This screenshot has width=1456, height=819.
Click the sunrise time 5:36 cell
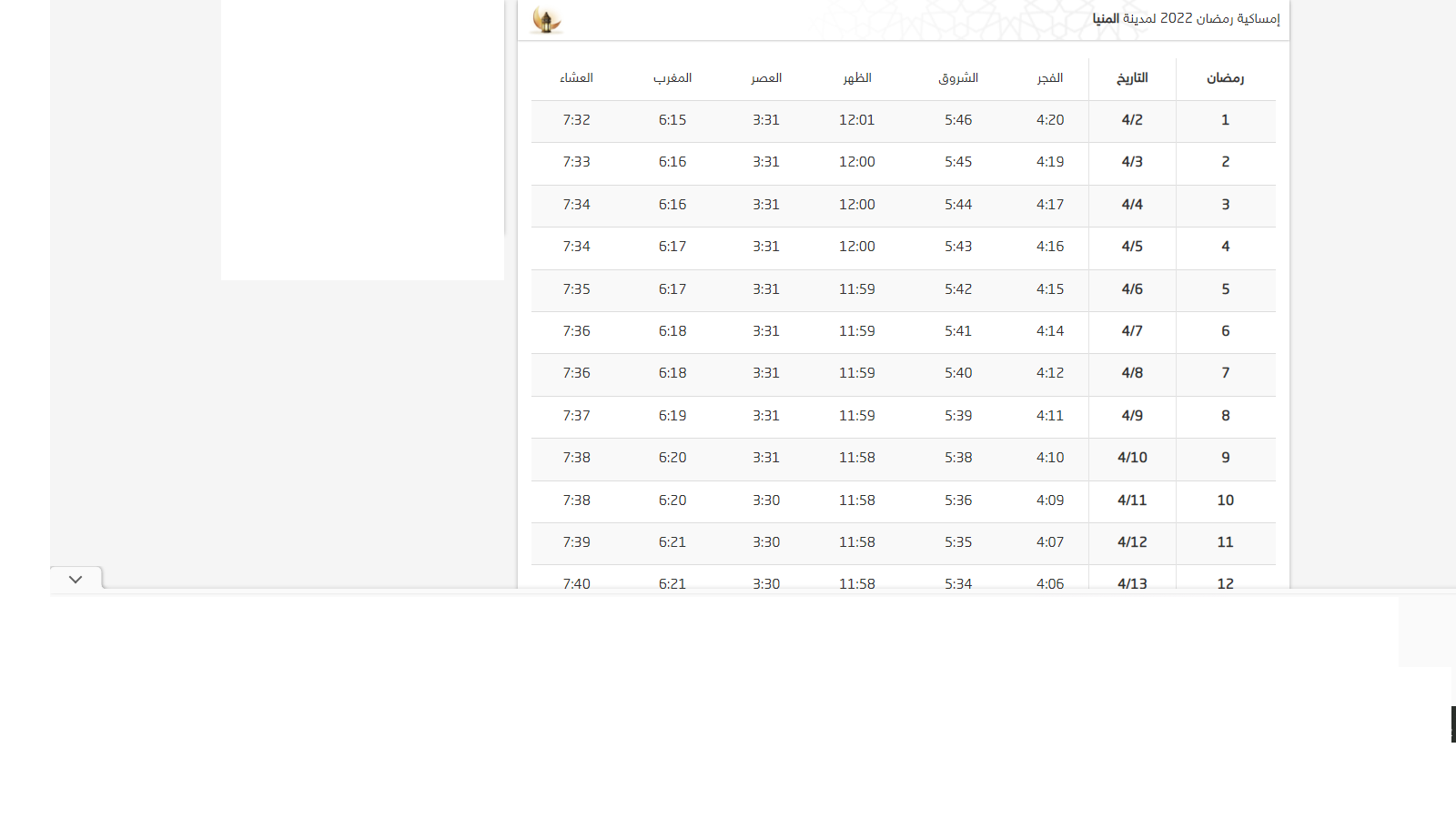point(958,500)
